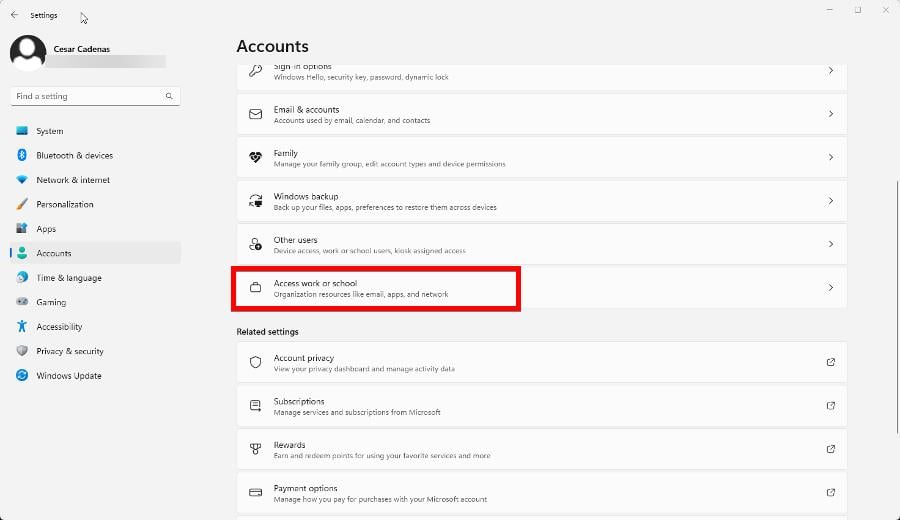Click the Time & language globe icon

coord(22,277)
